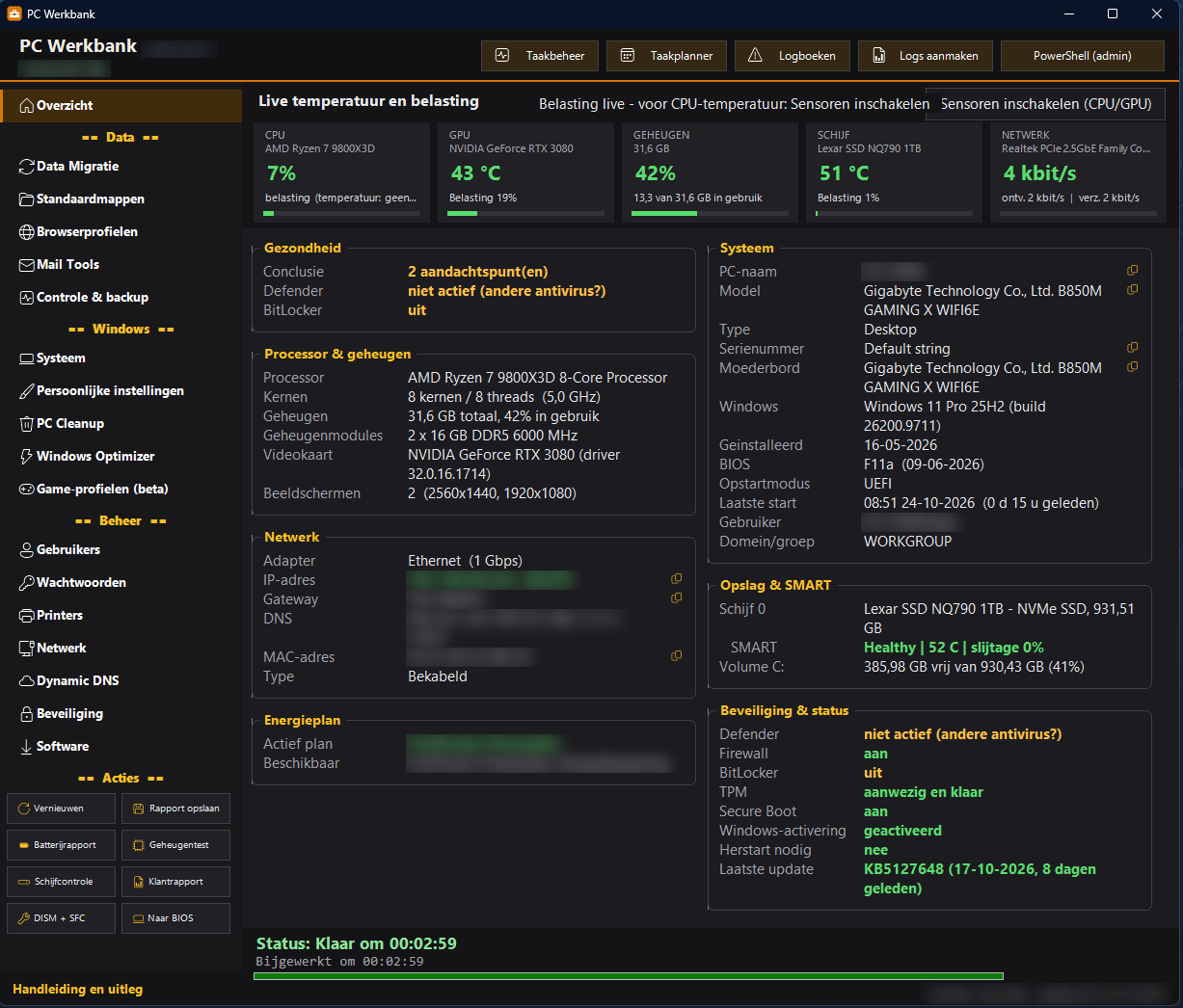Click the green status progress bar

[x=628, y=976]
